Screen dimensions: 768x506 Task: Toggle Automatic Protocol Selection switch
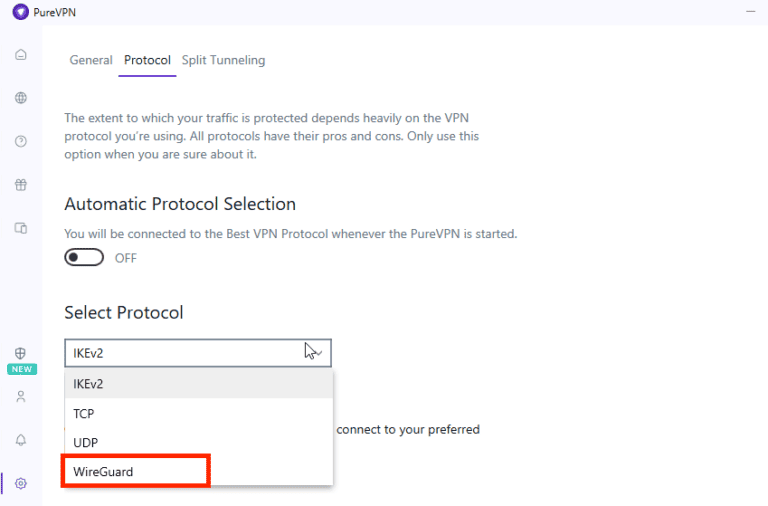84,258
